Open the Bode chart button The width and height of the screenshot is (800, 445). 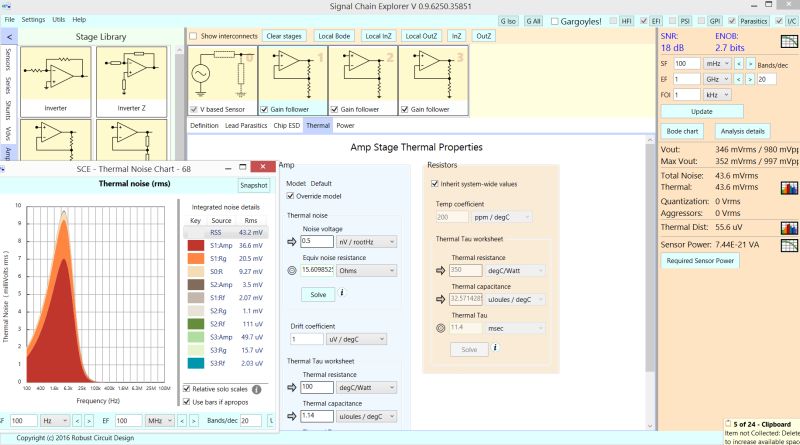point(682,131)
